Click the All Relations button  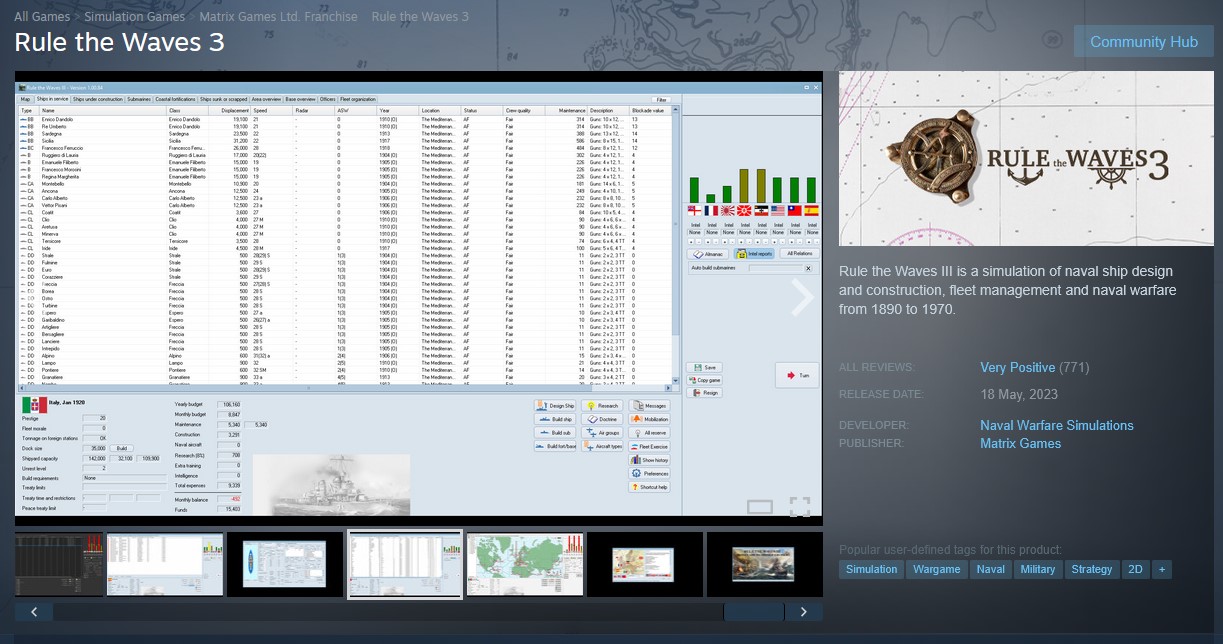[799, 254]
